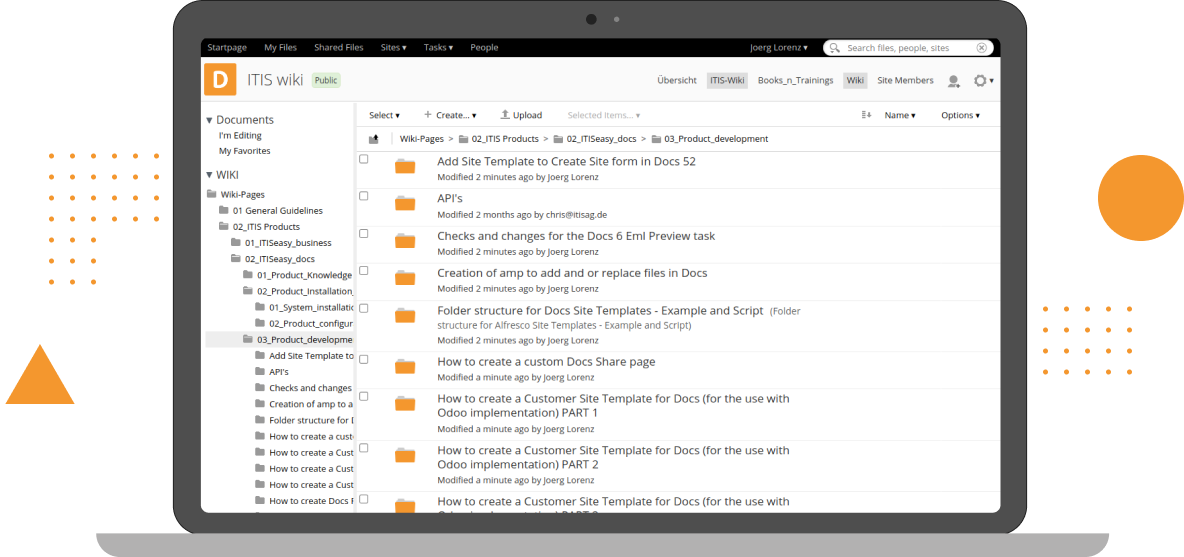Click the invite users icon near Site Members
Image resolution: width=1184 pixels, height=557 pixels.
pos(953,81)
